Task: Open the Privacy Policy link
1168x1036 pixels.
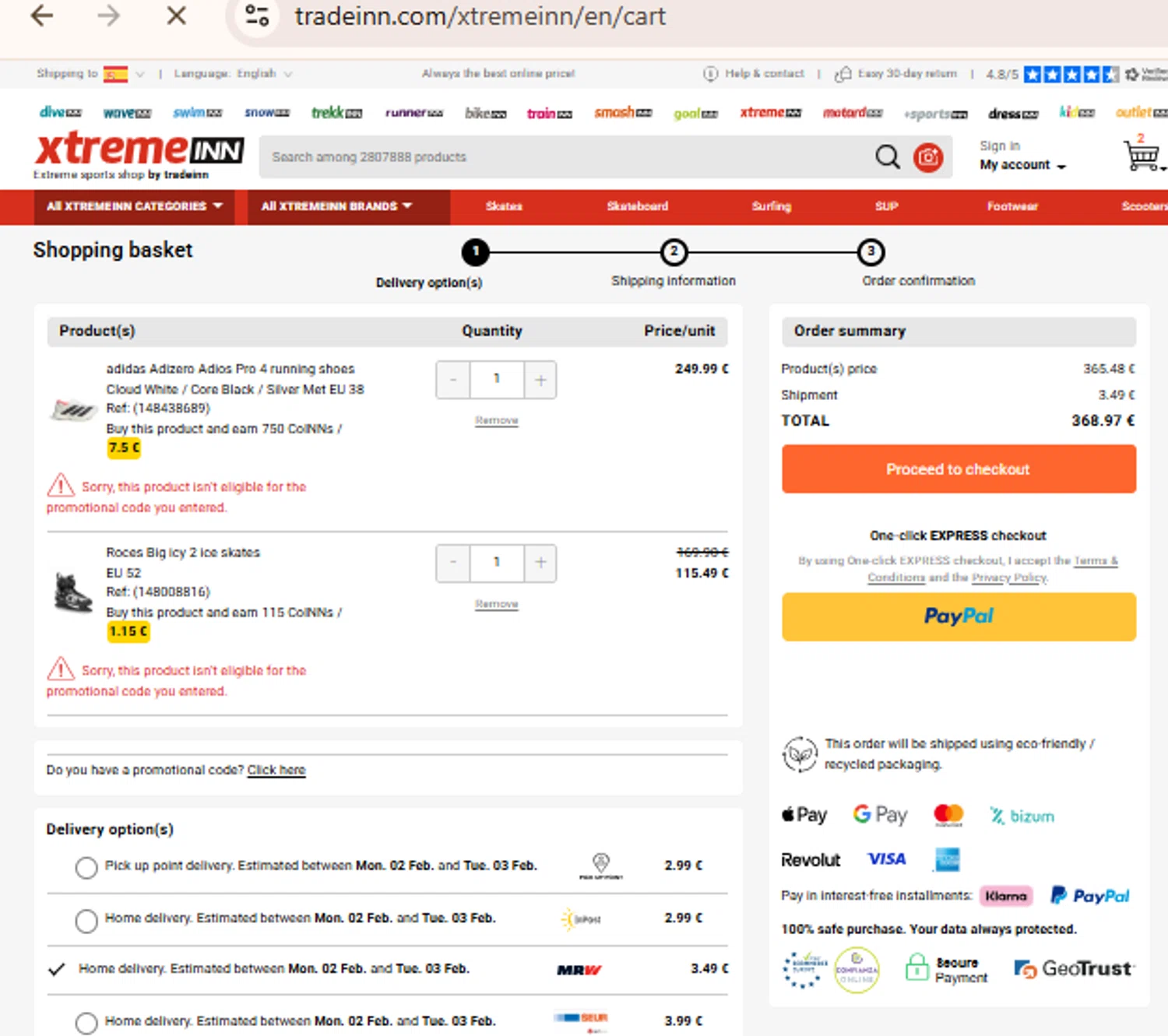Action: click(1009, 578)
